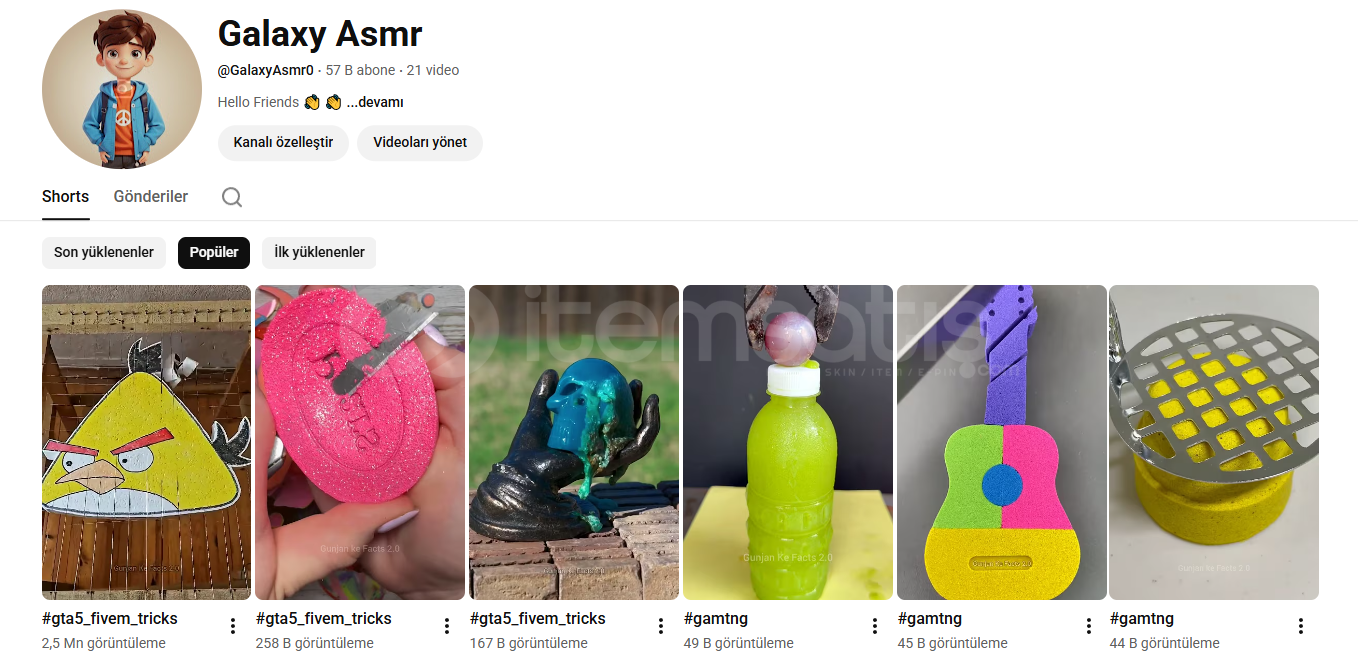Open three-dot menu for 49 B view short
Image resolution: width=1358 pixels, height=660 pixels.
875,626
